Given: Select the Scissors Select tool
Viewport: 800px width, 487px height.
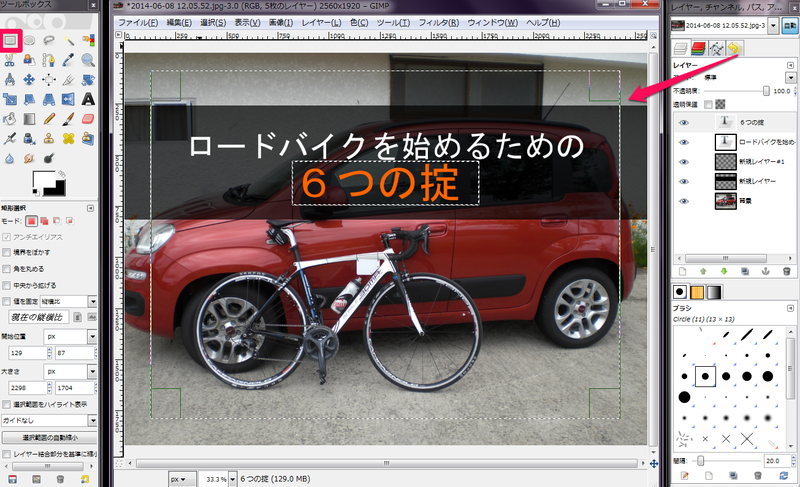Looking at the screenshot, I should tap(9, 60).
